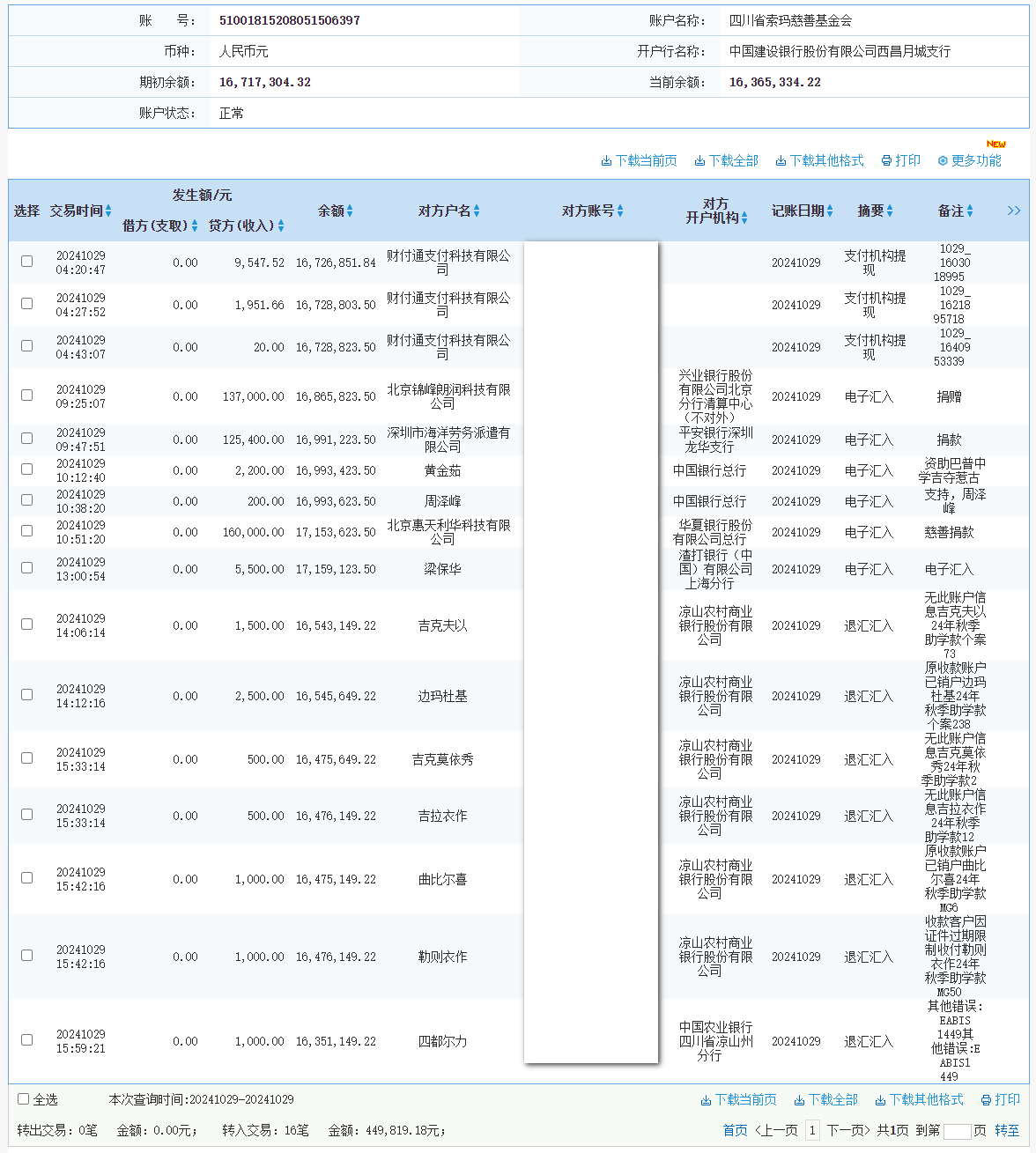Expand more columns with >> arrow
1036x1153 pixels.
pos(1014,211)
